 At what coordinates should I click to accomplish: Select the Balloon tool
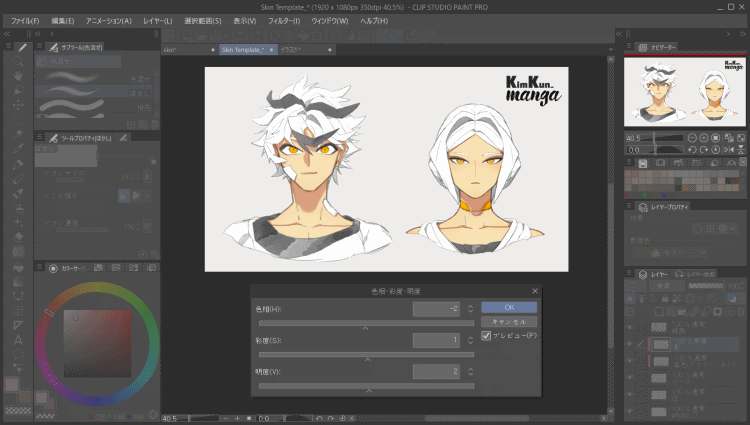tap(18, 354)
